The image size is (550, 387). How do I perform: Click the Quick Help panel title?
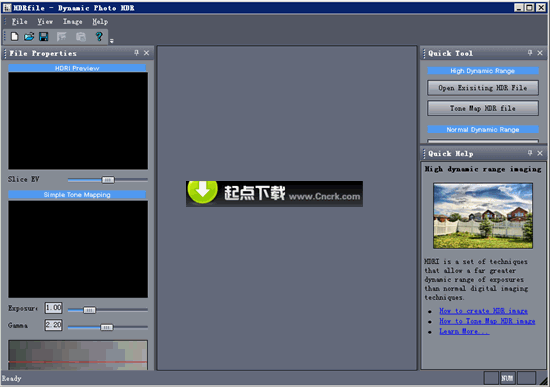click(450, 154)
